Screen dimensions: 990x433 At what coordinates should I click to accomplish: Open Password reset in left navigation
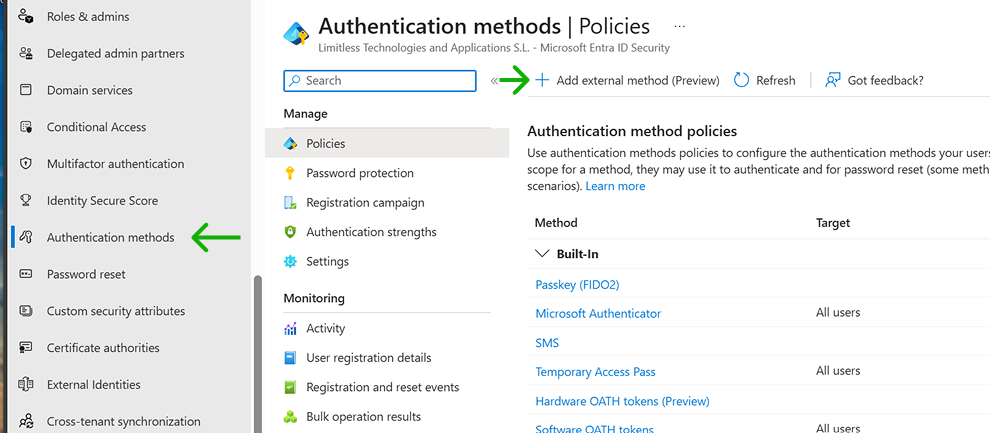point(86,274)
